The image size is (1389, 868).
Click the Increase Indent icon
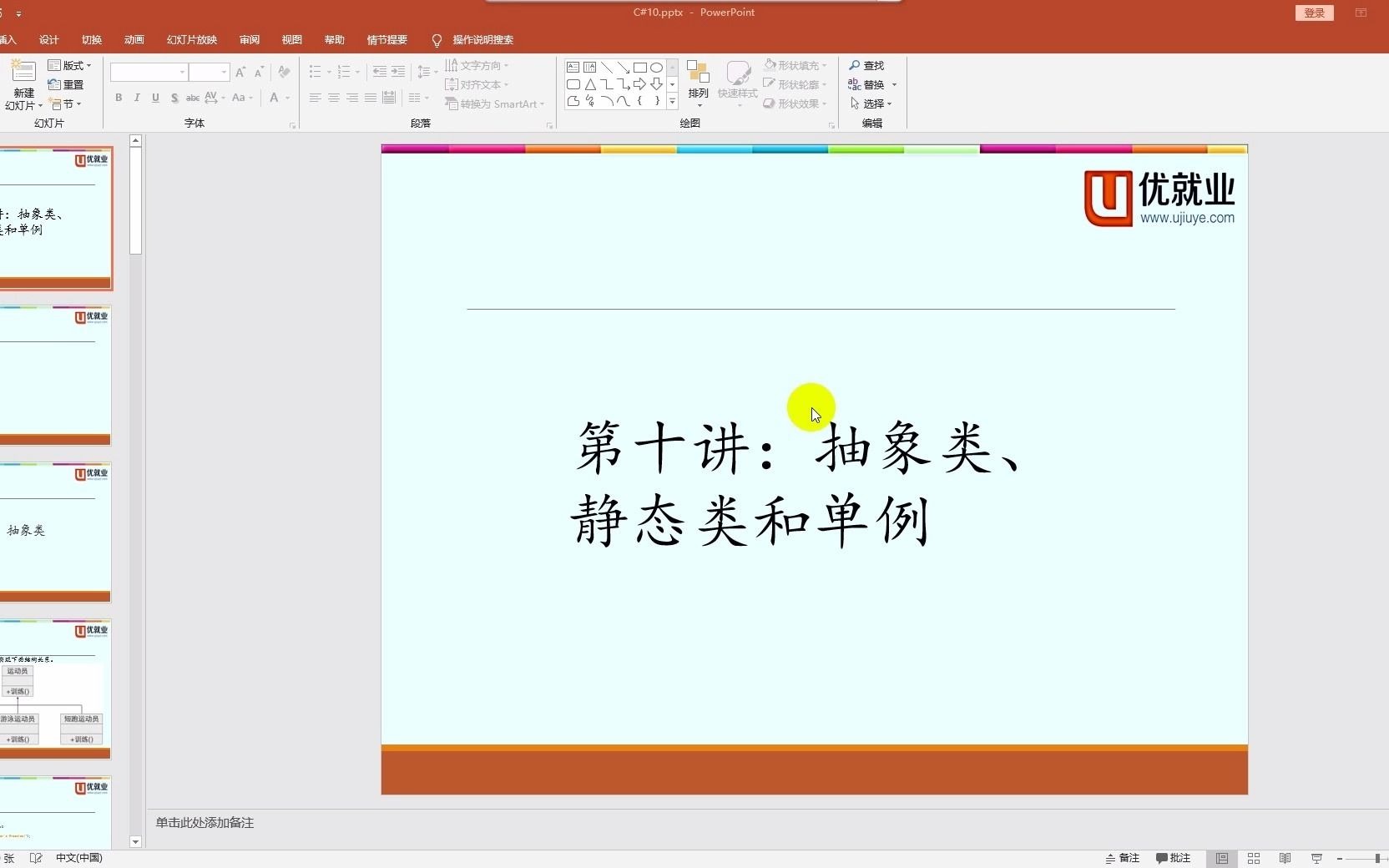coord(398,72)
